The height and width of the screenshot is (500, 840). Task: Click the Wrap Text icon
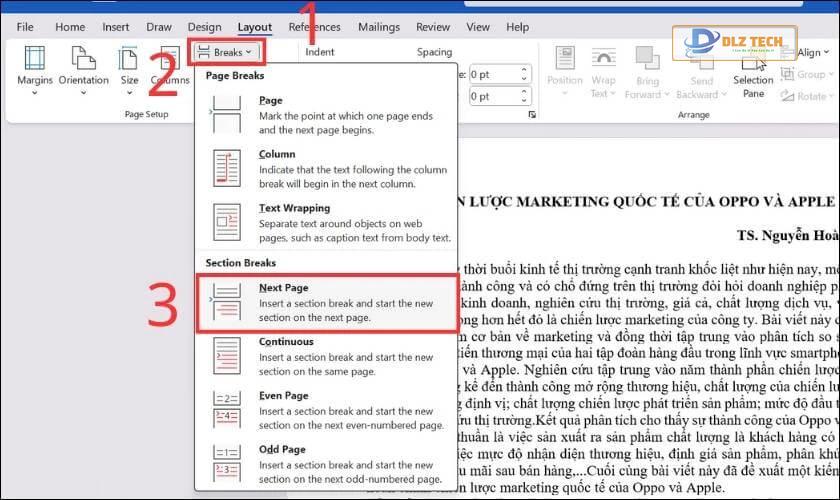pos(603,58)
